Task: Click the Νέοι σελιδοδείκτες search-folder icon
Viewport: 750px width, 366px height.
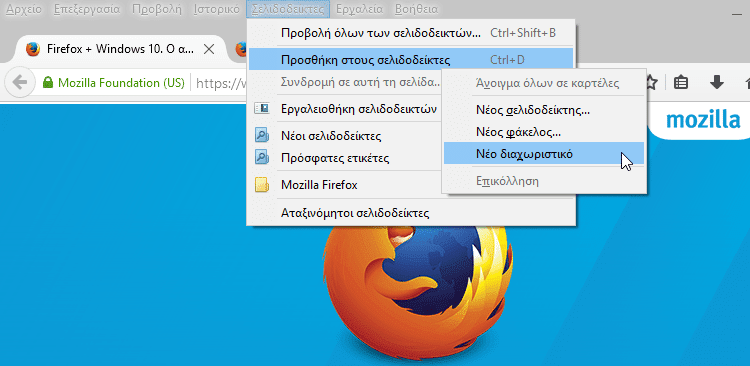Action: pyautogui.click(x=262, y=136)
